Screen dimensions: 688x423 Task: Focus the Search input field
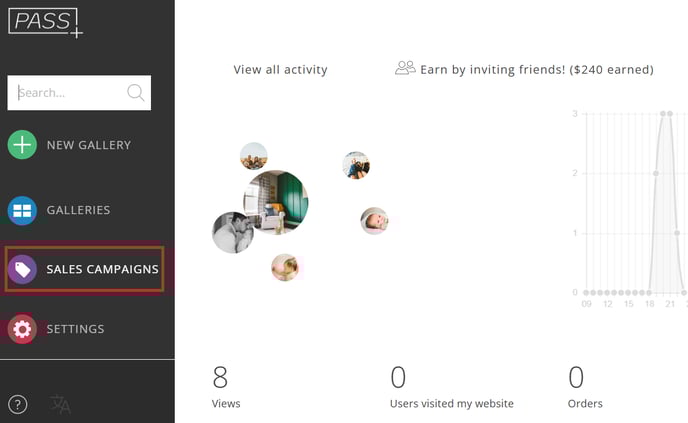[79, 93]
